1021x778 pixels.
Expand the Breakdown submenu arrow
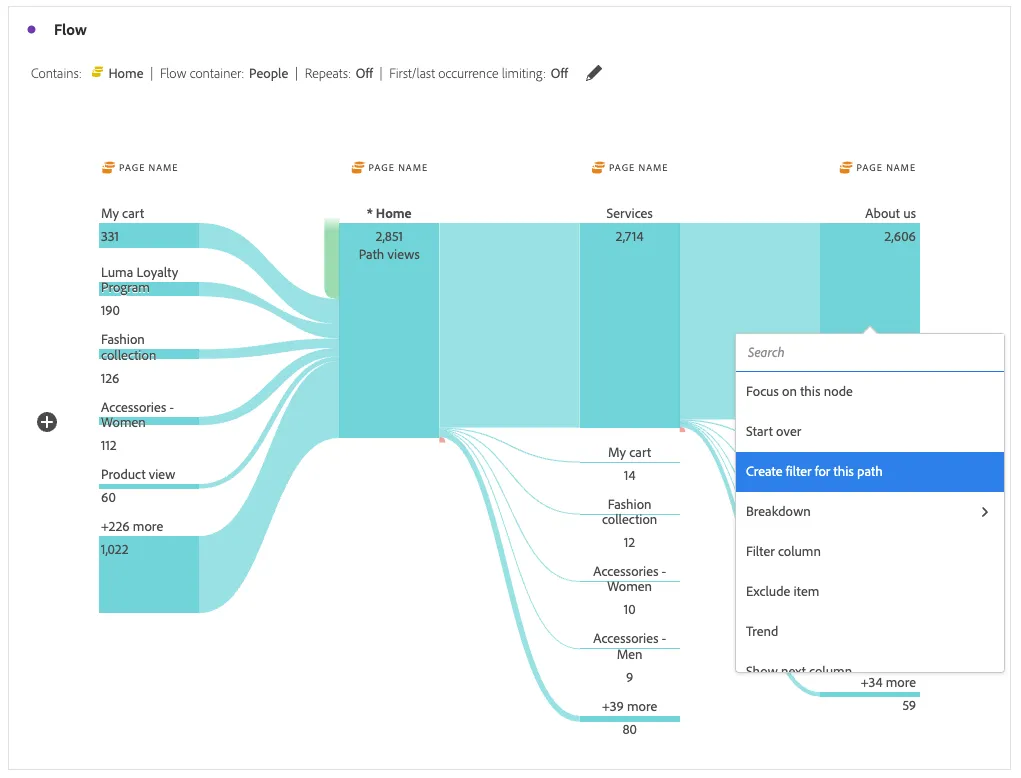985,512
